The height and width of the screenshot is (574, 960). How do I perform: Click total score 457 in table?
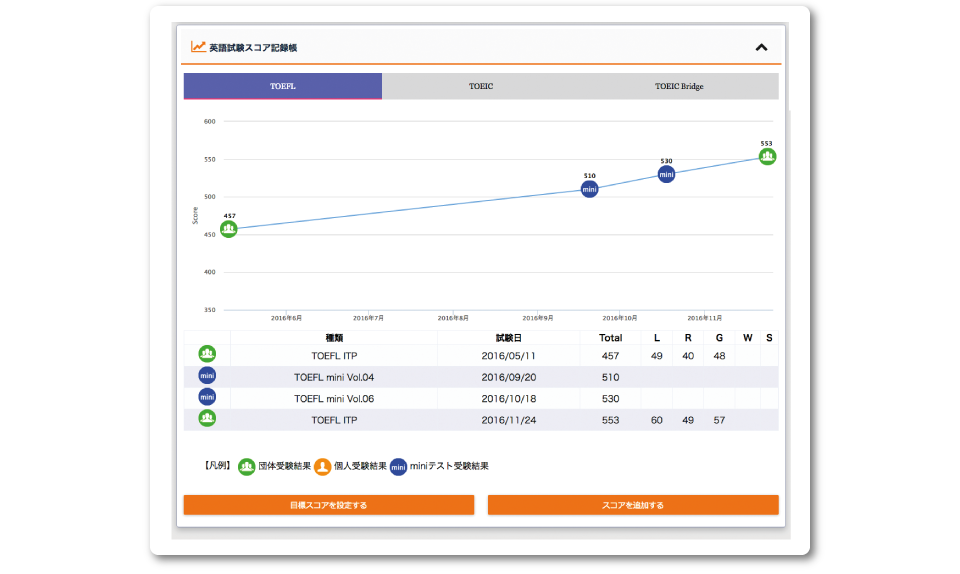(610, 356)
